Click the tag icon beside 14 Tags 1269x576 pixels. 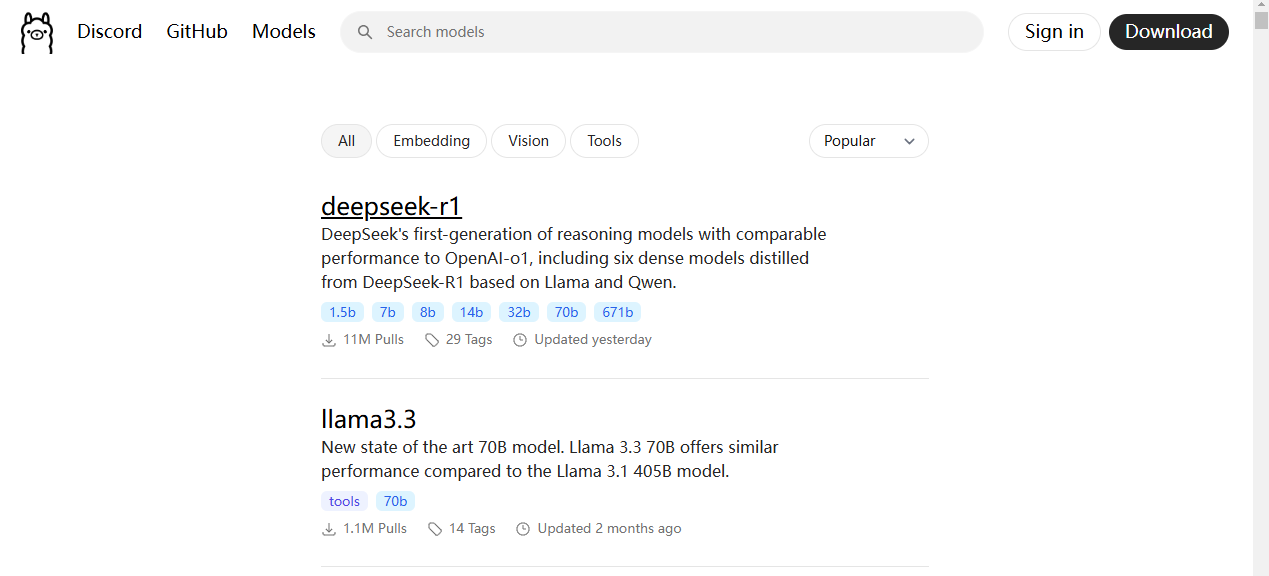pyautogui.click(x=435, y=529)
